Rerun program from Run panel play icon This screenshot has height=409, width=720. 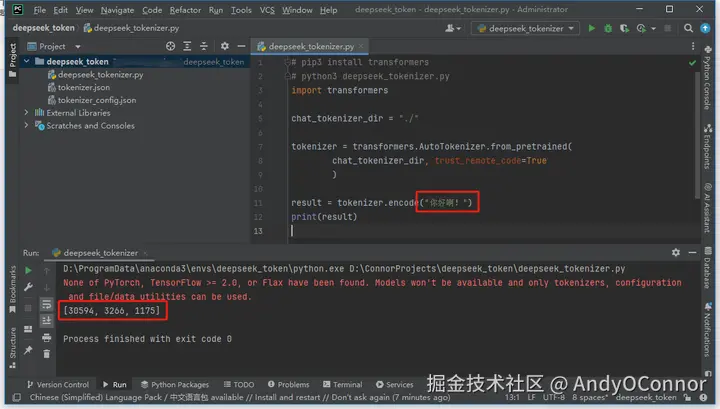point(28,270)
